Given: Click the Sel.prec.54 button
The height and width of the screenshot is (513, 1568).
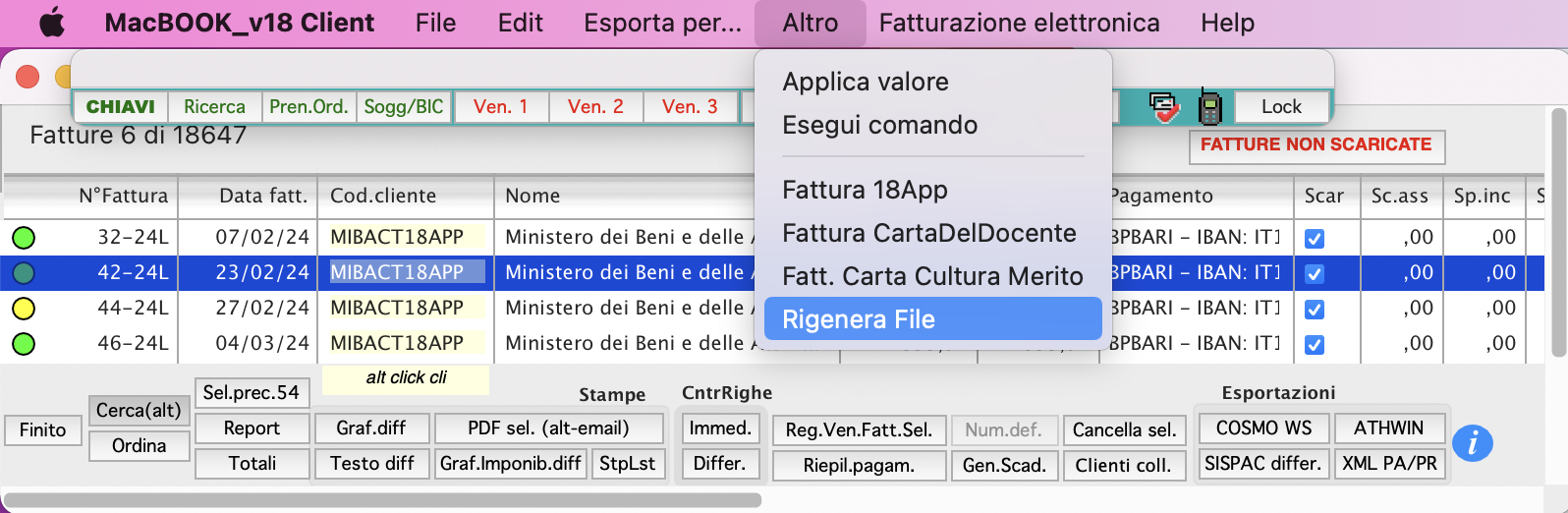Looking at the screenshot, I should (x=252, y=392).
